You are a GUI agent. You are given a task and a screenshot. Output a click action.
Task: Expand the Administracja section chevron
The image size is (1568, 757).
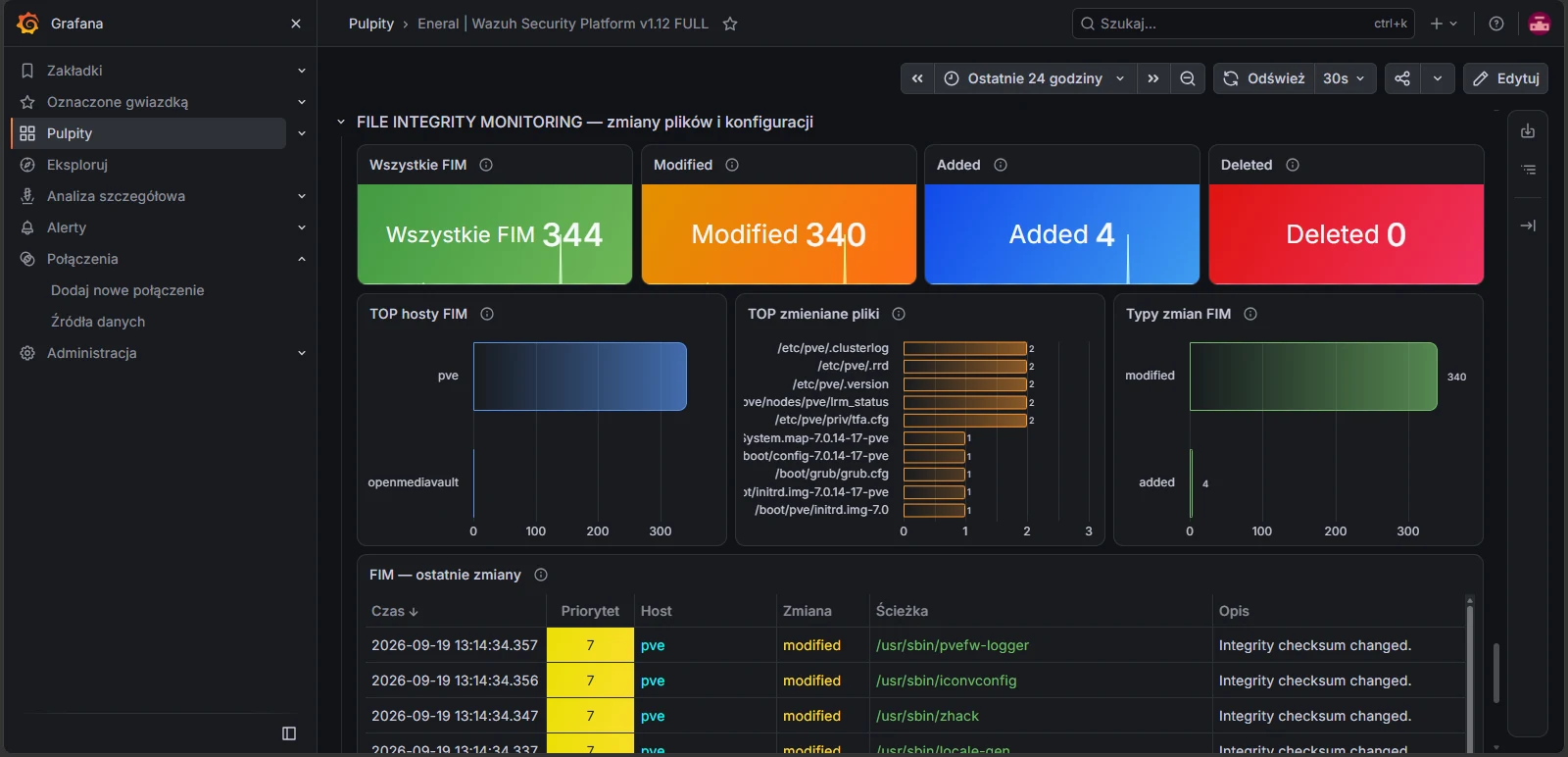coord(302,353)
